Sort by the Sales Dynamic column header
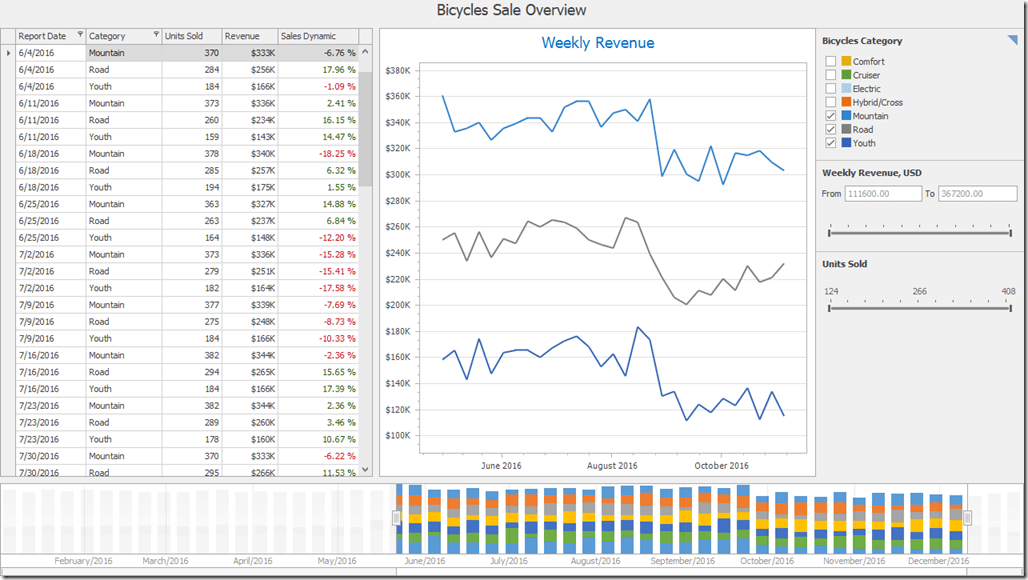1028x580 pixels. [x=318, y=36]
